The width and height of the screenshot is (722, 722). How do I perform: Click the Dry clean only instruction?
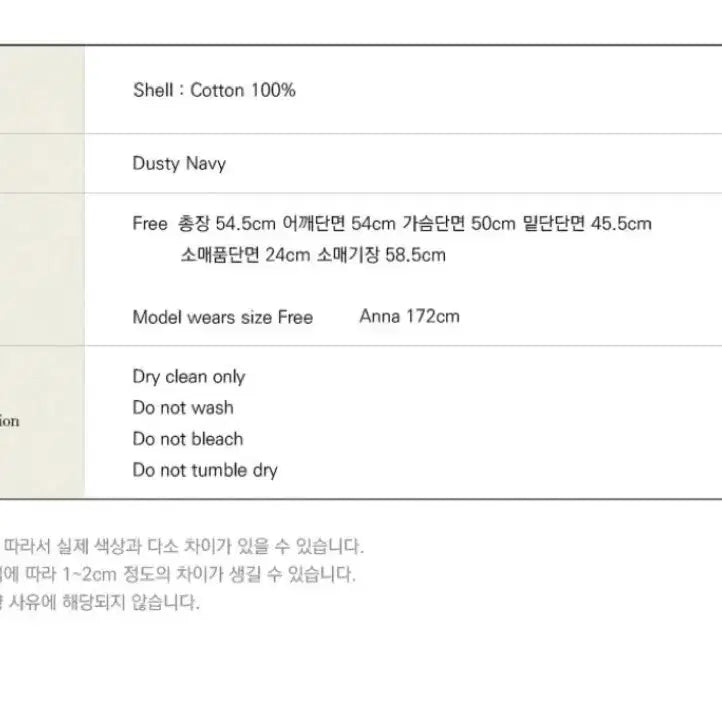[188, 377]
